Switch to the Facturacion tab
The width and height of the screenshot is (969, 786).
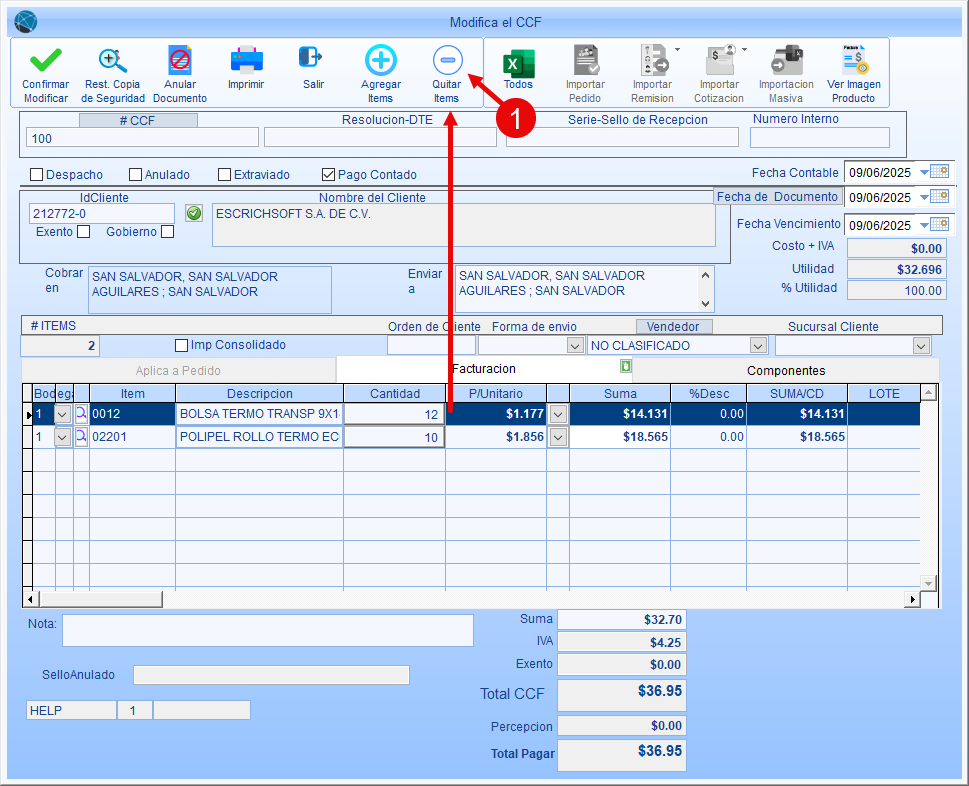click(x=484, y=368)
